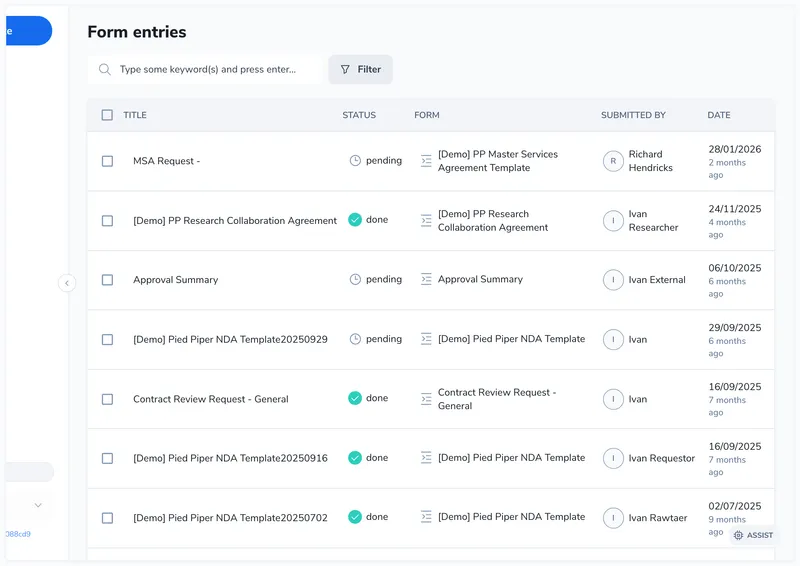Click the date 02/07/2025
The width and height of the screenshot is (800, 566).
735,506
